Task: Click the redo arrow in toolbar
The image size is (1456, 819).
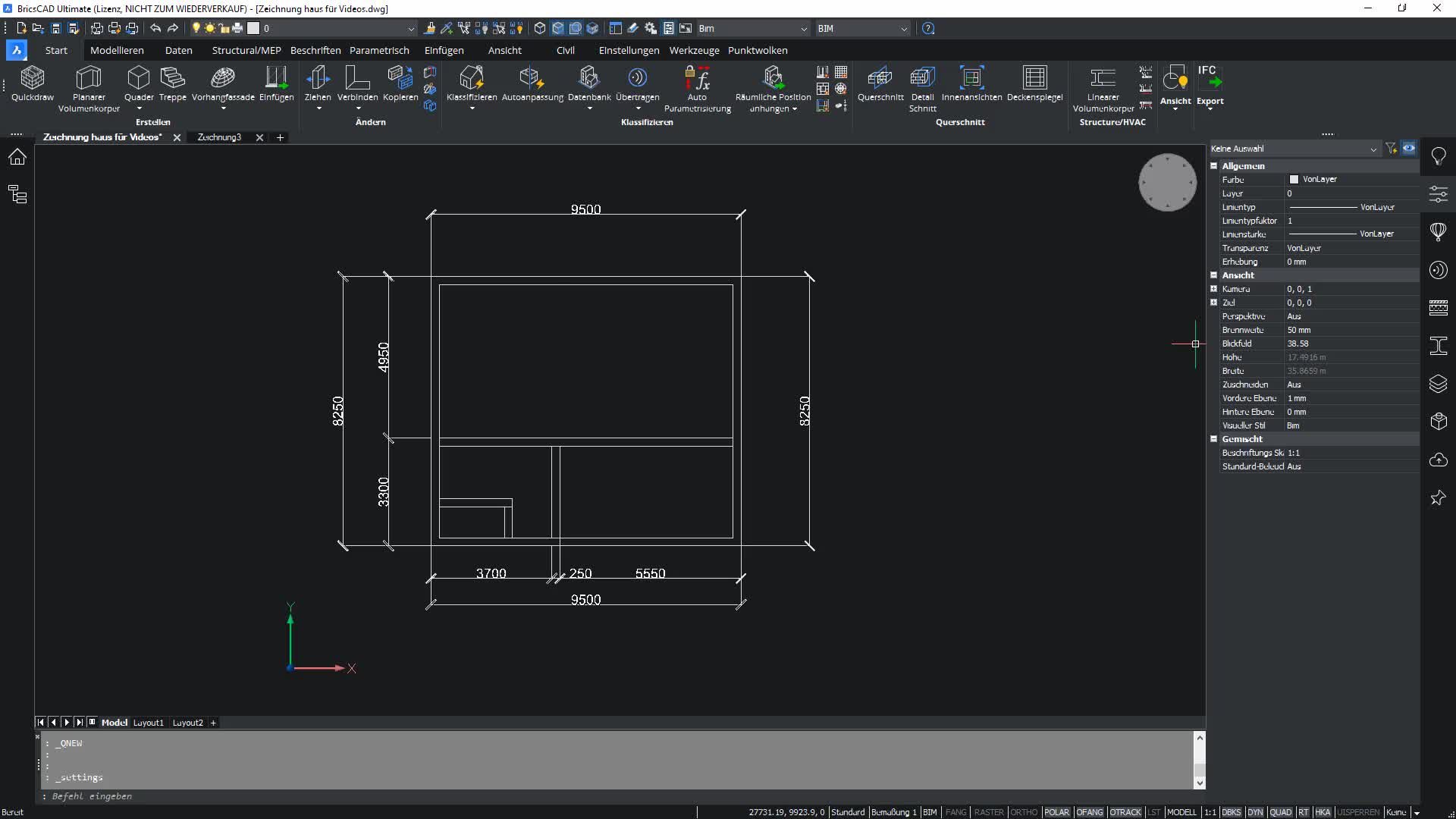Action: click(x=173, y=28)
